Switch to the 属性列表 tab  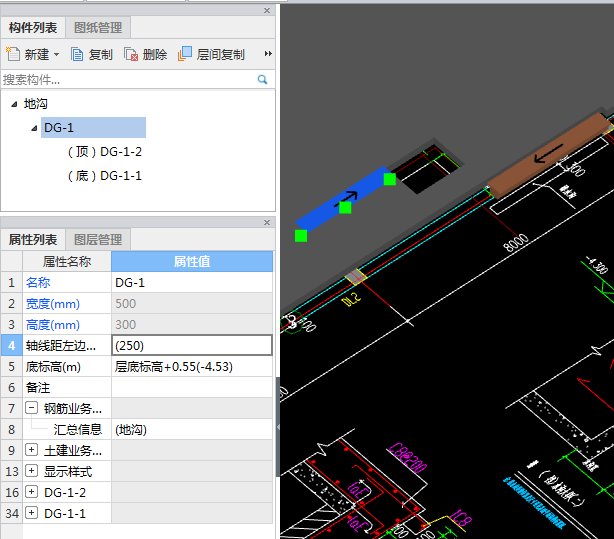33,240
